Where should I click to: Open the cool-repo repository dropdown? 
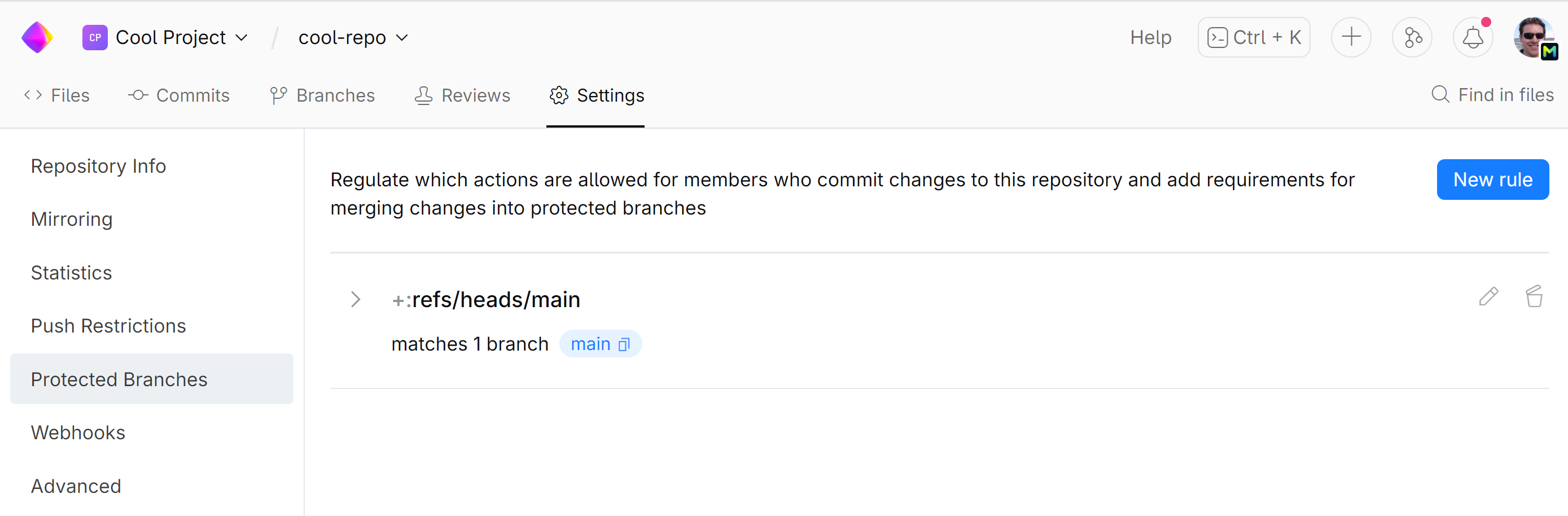pos(353,38)
